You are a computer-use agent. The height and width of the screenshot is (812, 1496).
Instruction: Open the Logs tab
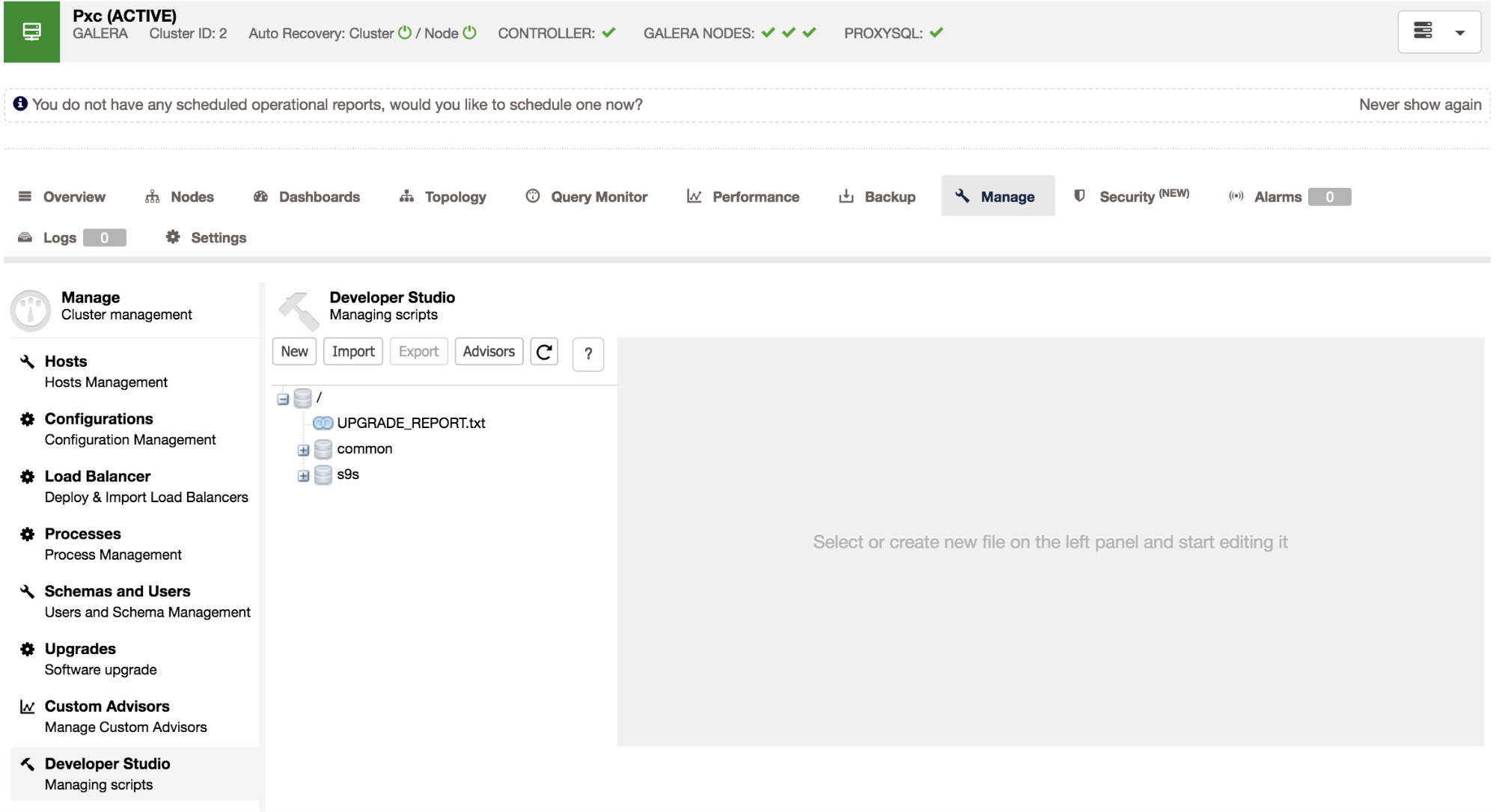pos(72,238)
